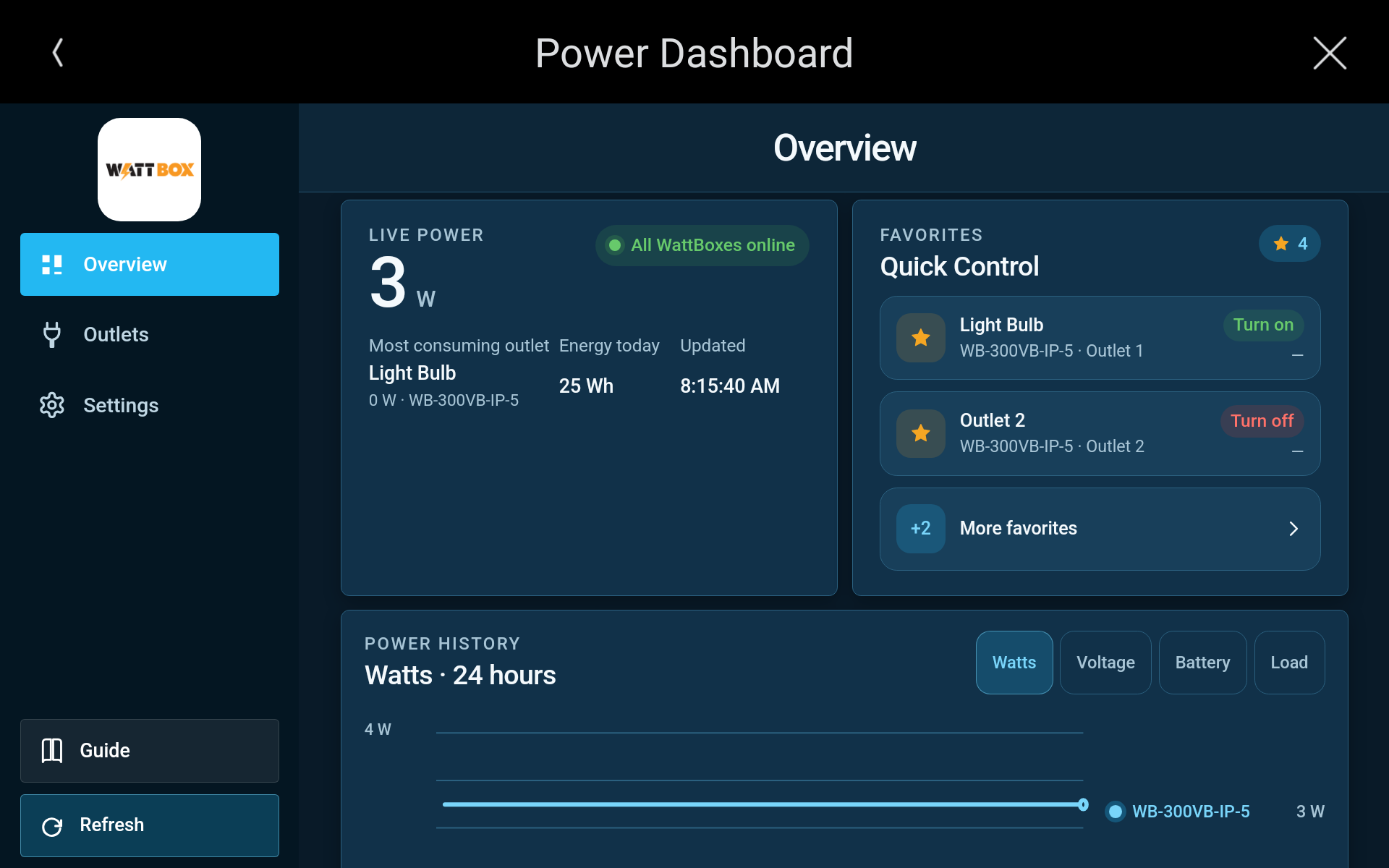
Task: Open More favorites
Action: click(1100, 529)
